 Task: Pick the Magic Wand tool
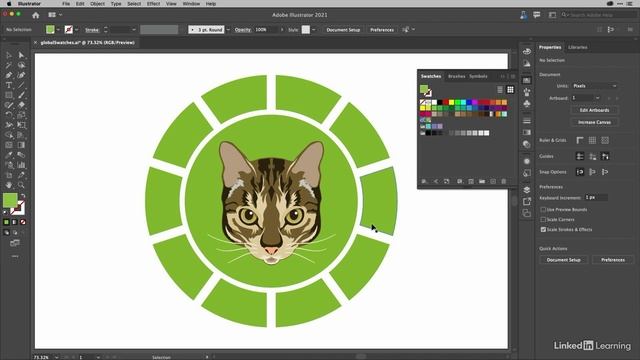[x=9, y=65]
